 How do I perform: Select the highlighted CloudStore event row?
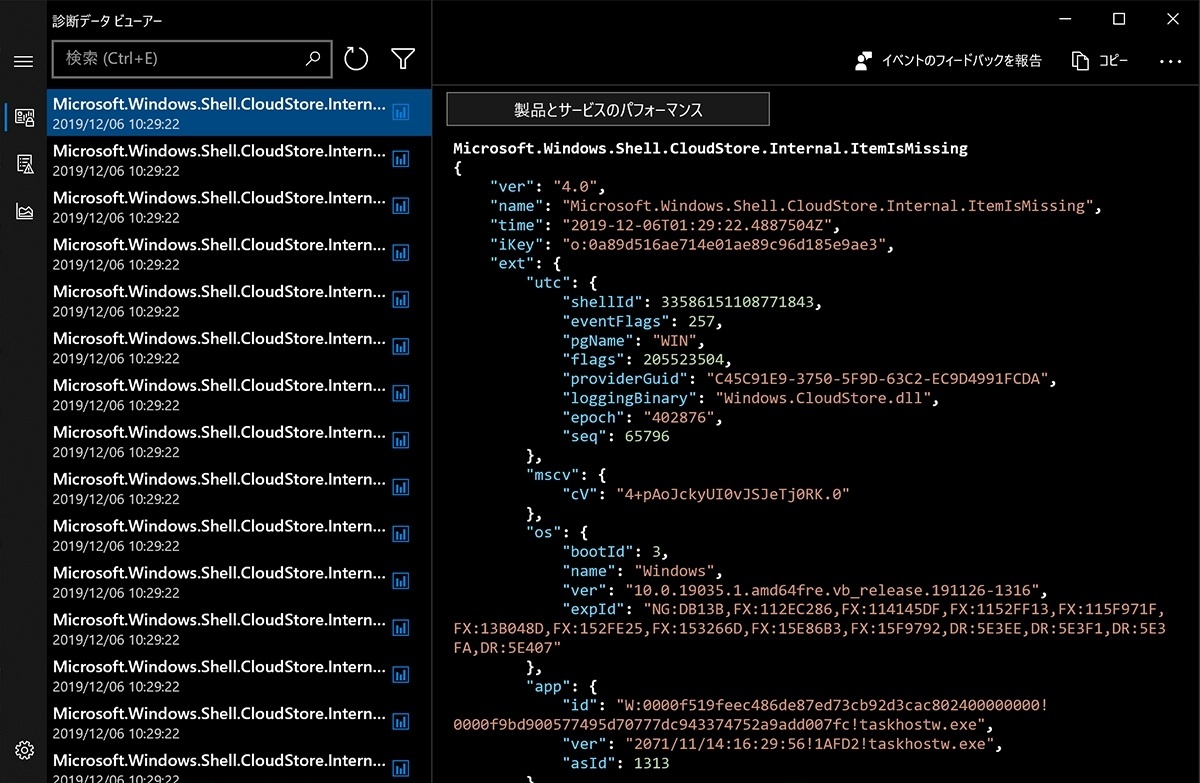point(239,113)
